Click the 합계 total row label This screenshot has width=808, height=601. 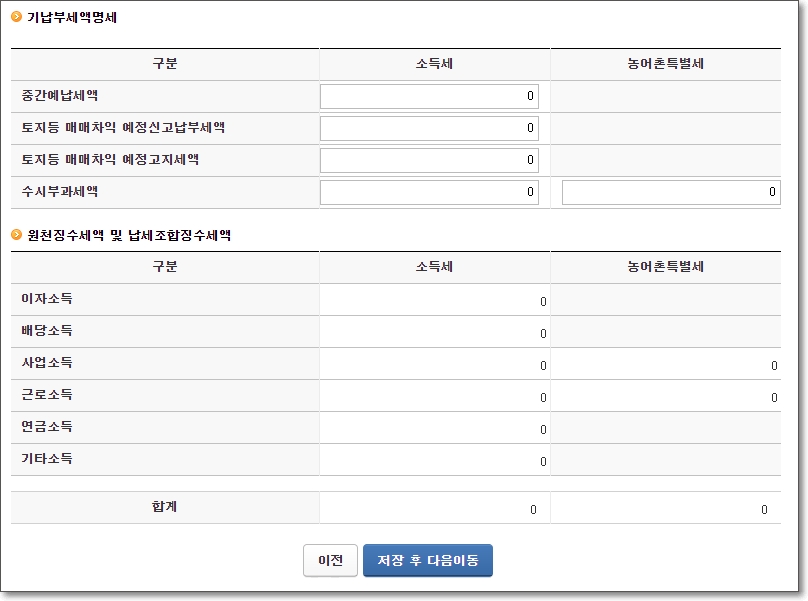(164, 507)
